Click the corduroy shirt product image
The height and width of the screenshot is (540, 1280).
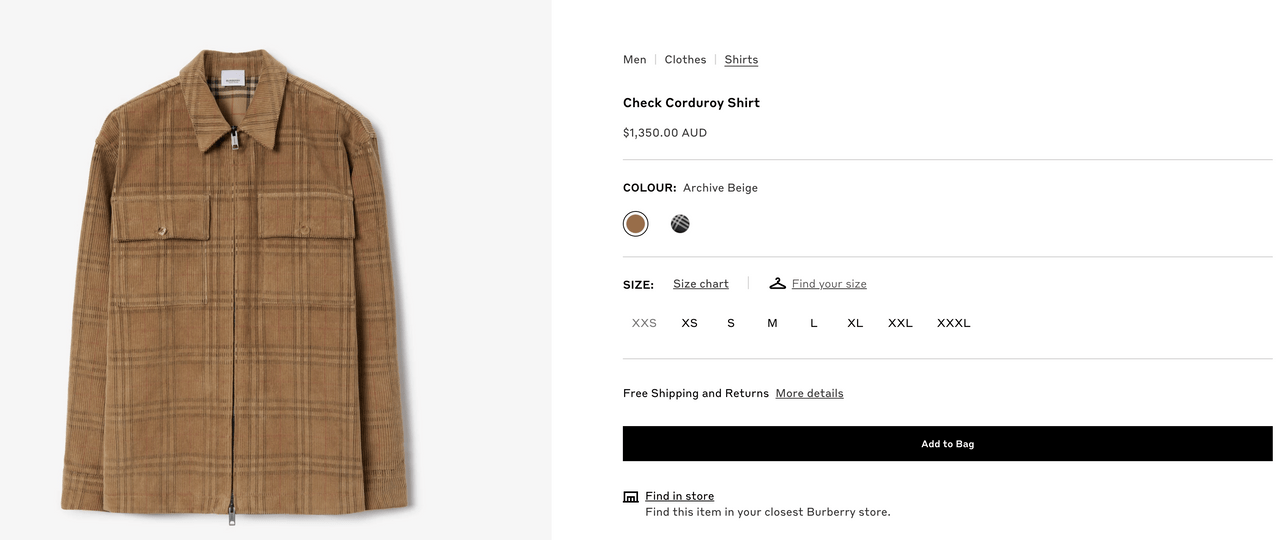pyautogui.click(x=239, y=285)
